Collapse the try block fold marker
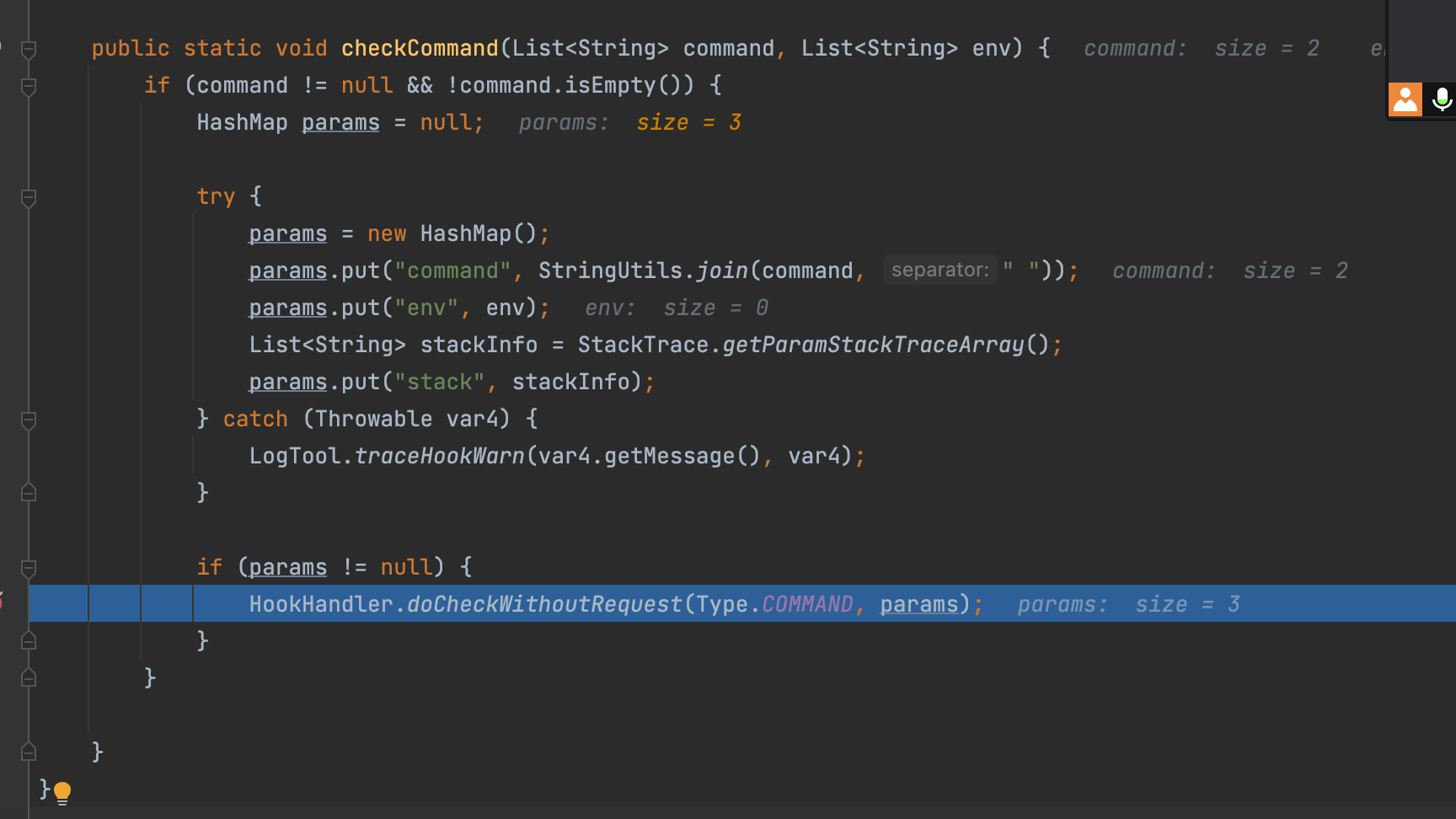The image size is (1456, 819). click(29, 198)
